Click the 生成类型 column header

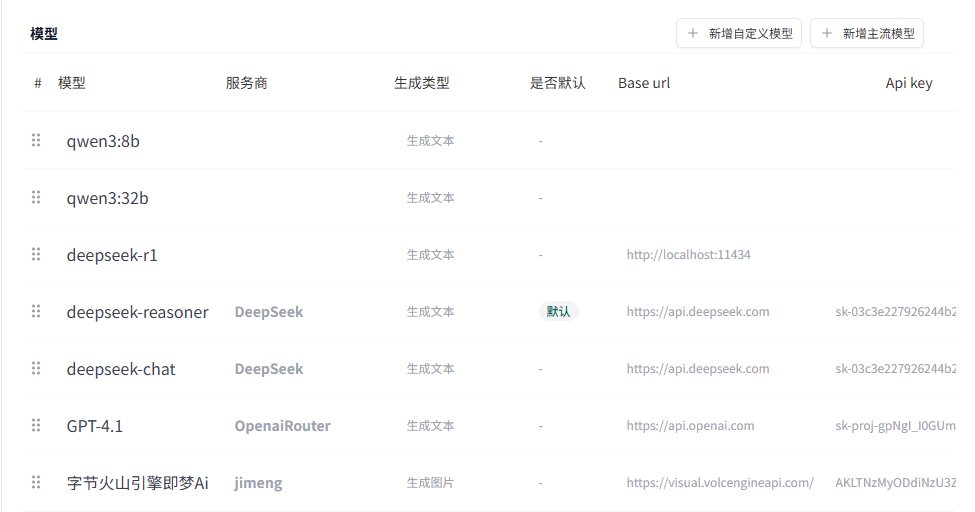(422, 83)
